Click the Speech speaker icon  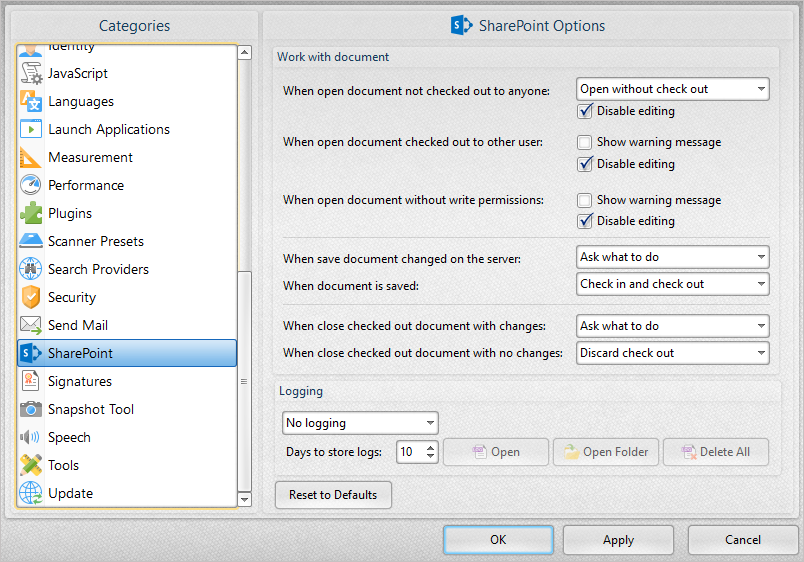[x=30, y=437]
